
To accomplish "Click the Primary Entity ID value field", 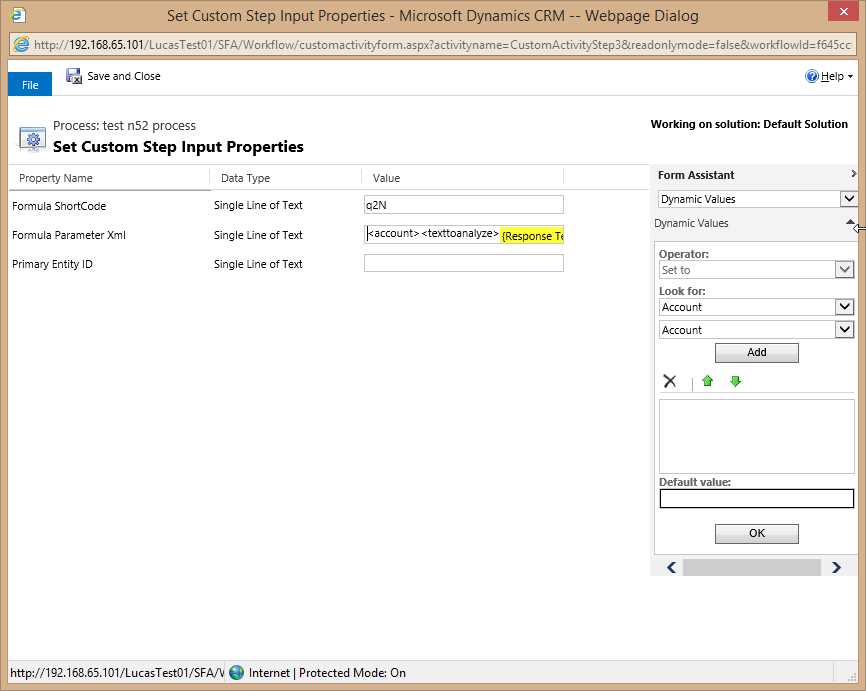I will (x=464, y=263).
